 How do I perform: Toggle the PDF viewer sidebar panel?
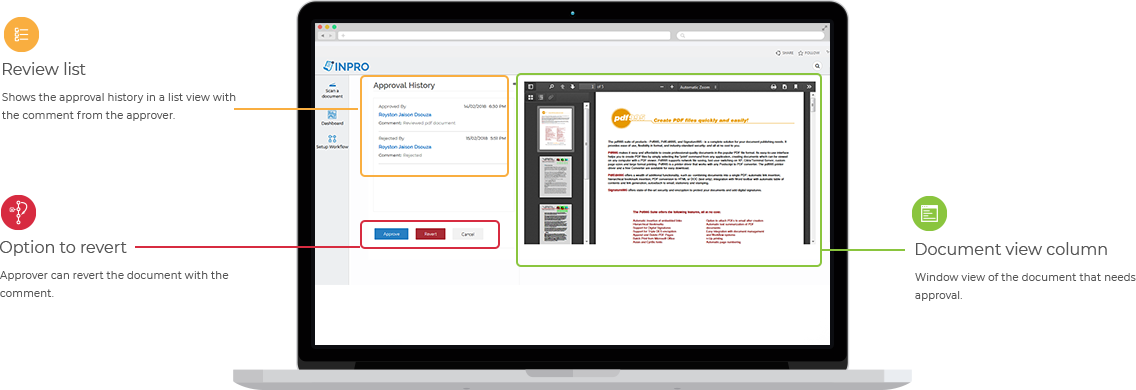click(530, 86)
